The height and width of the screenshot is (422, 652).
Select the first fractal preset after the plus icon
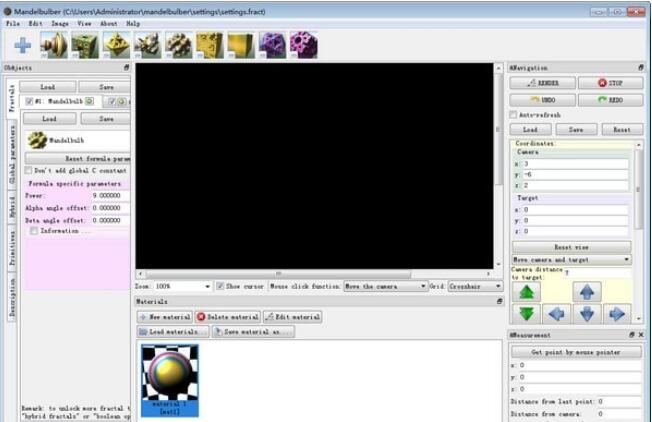point(53,45)
